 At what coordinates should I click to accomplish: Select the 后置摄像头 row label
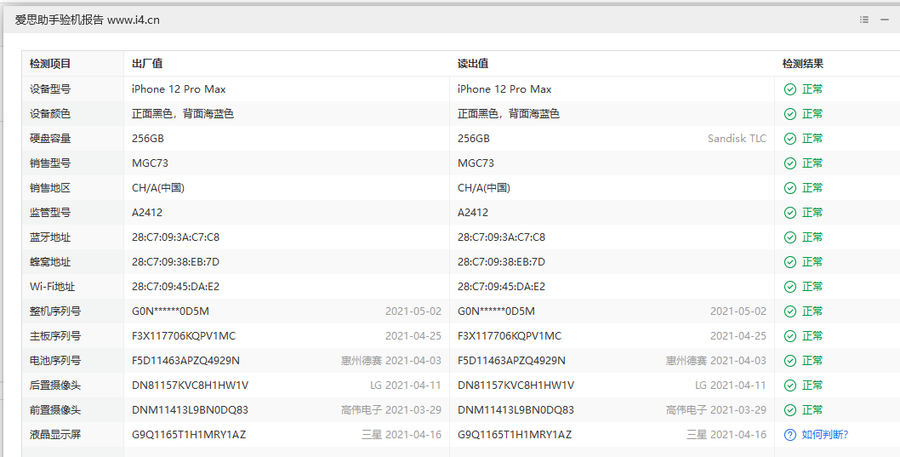[55, 385]
